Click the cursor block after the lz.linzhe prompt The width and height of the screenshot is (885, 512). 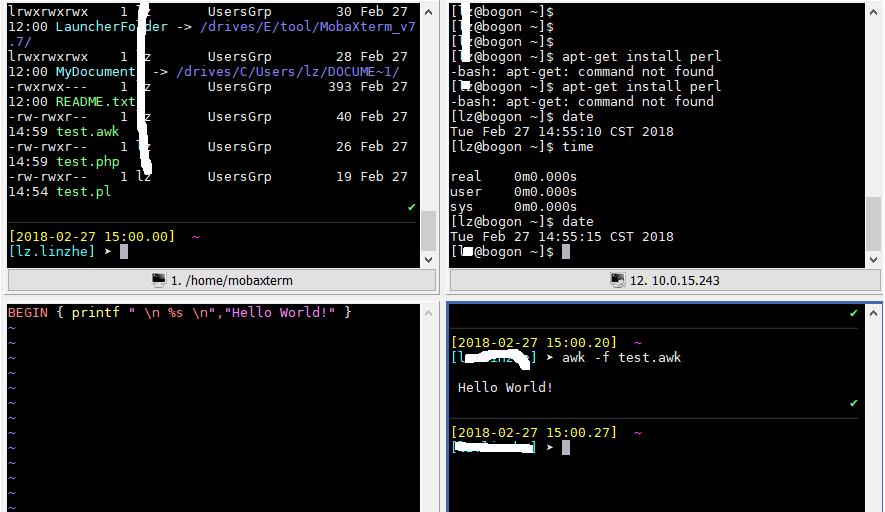124,251
